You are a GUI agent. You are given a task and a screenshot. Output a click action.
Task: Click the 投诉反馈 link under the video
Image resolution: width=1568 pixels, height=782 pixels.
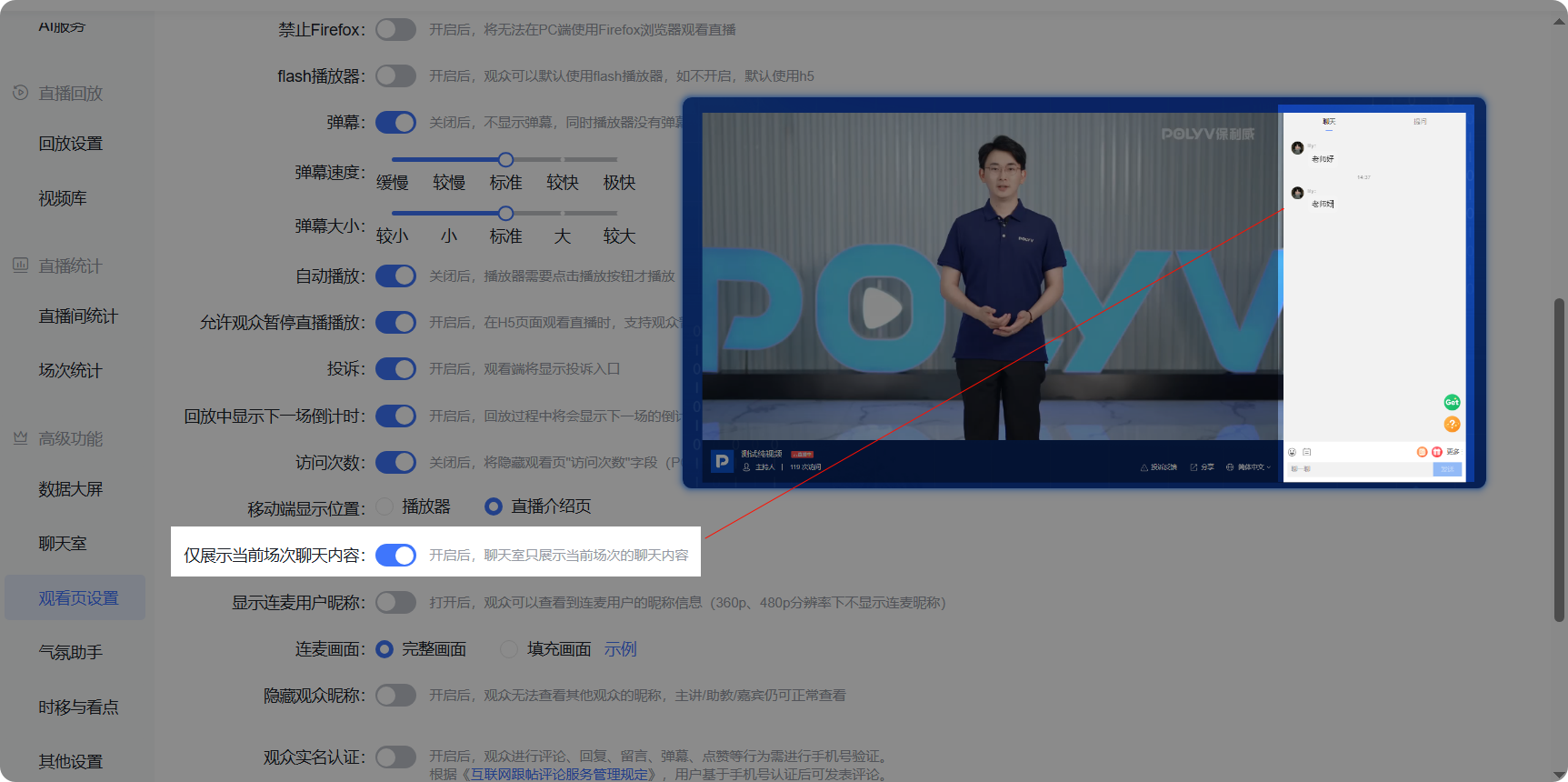(x=1164, y=467)
